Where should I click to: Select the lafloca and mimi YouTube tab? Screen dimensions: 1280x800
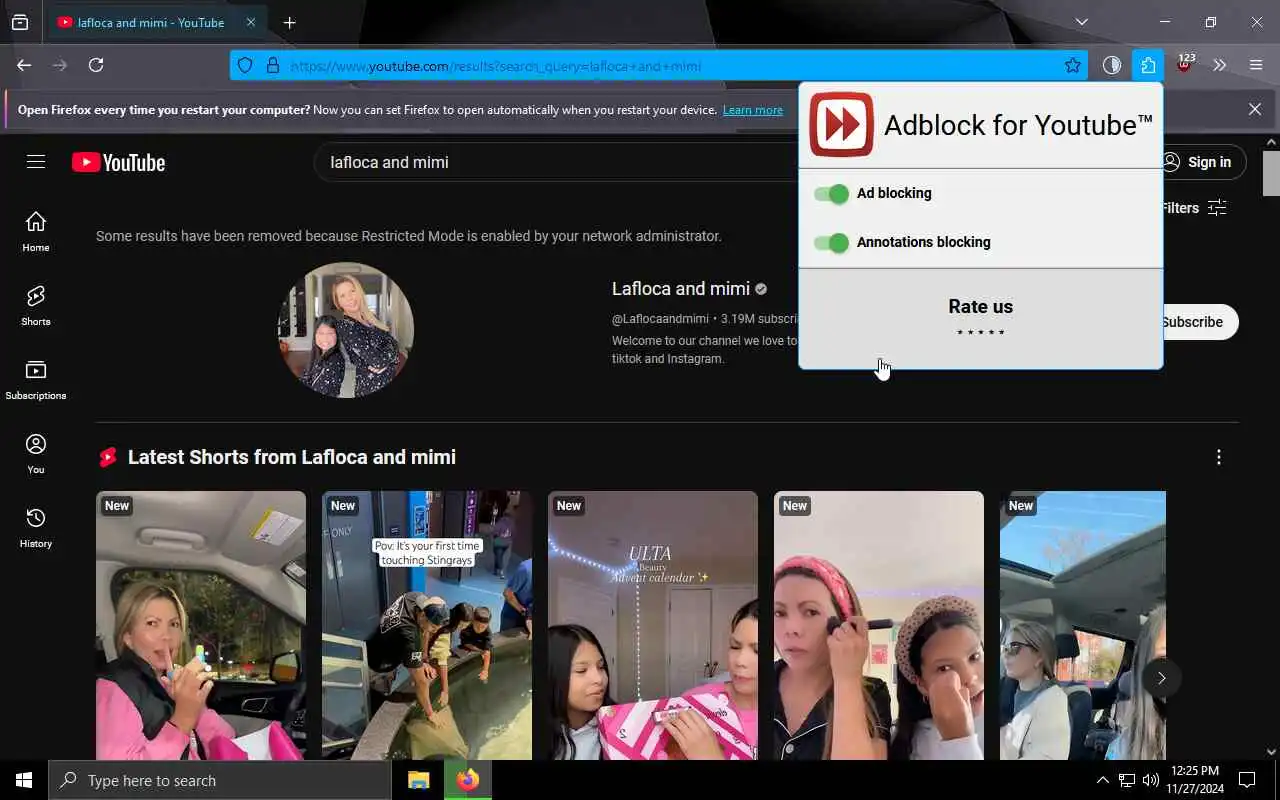150,22
